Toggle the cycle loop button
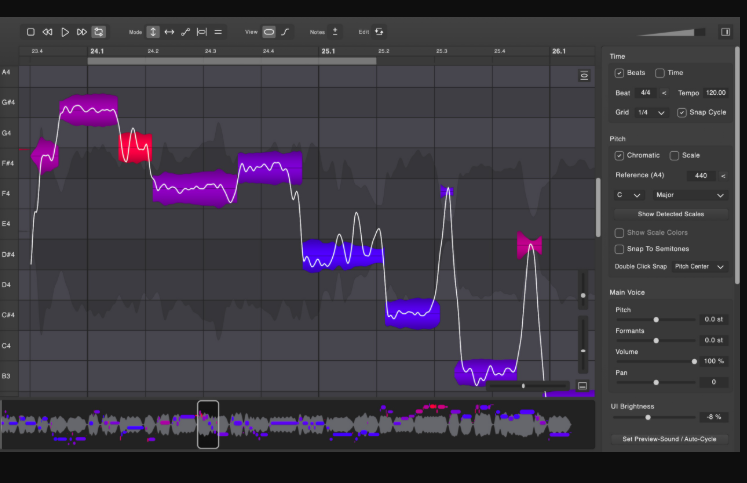The height and width of the screenshot is (483, 747). click(x=99, y=32)
